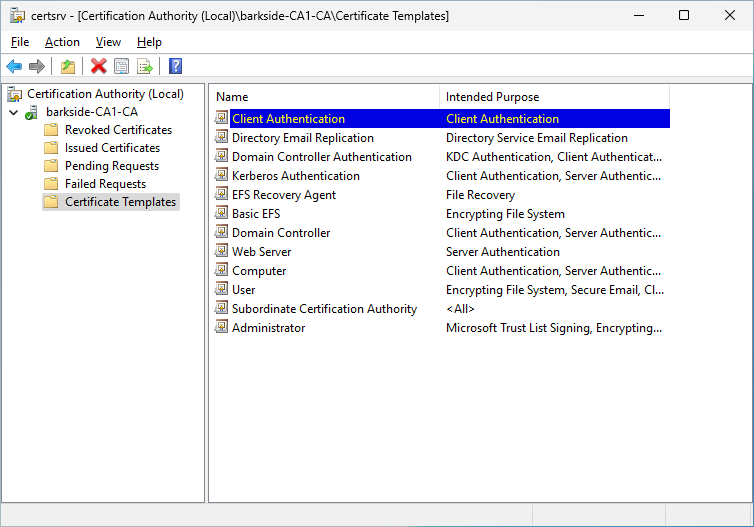The image size is (754, 527).
Task: Click the Export List toolbar icon
Action: coord(145,67)
